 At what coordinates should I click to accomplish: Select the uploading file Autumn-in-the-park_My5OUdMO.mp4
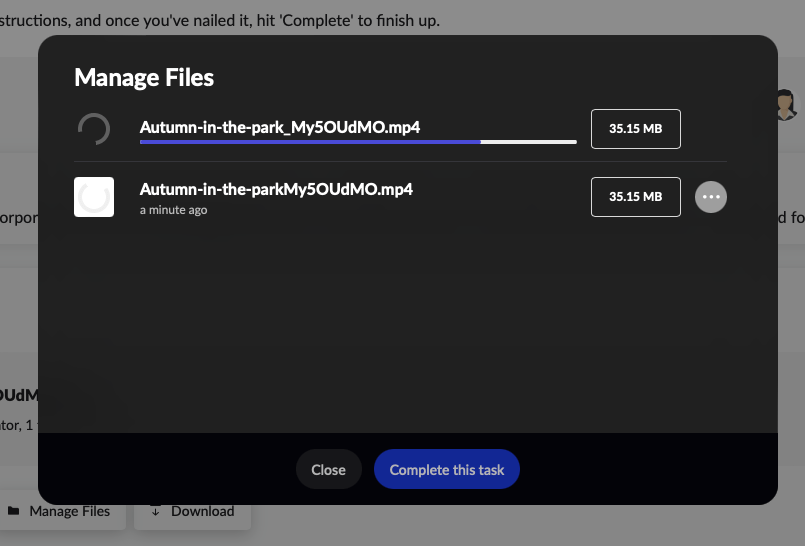(x=279, y=127)
